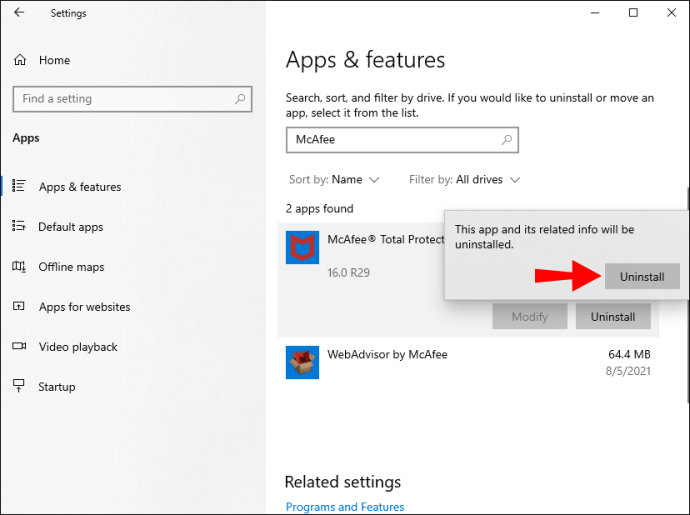
Task: Minimize the Settings window
Action: point(595,13)
